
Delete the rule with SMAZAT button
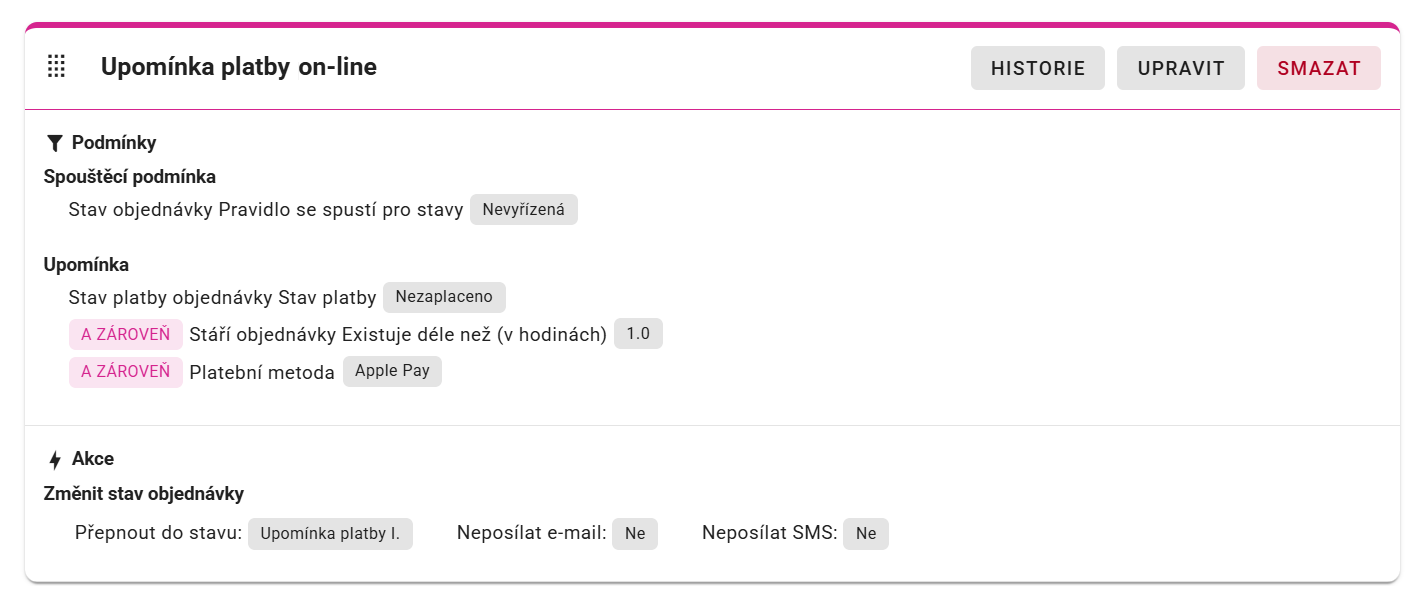click(x=1319, y=68)
